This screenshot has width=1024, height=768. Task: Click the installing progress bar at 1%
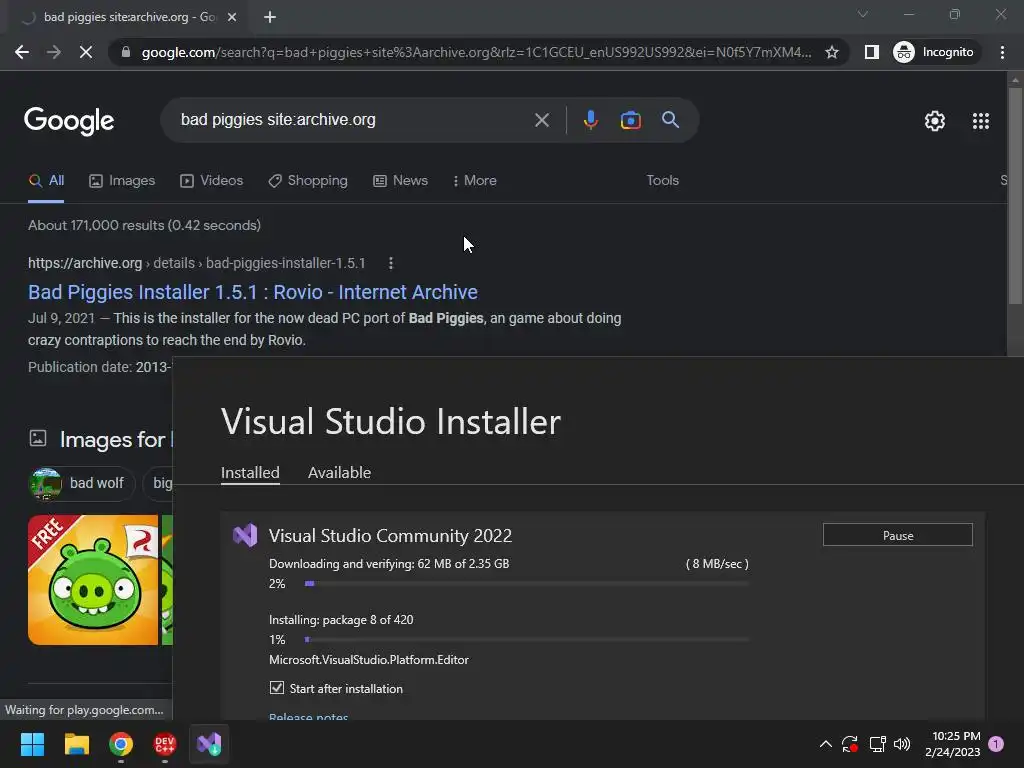(526, 639)
